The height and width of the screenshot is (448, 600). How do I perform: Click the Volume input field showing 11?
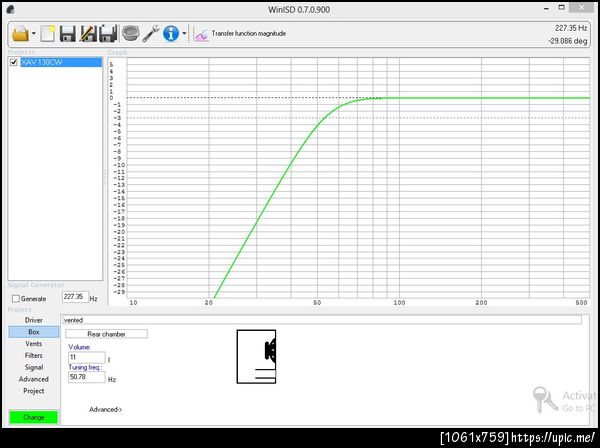pyautogui.click(x=86, y=357)
